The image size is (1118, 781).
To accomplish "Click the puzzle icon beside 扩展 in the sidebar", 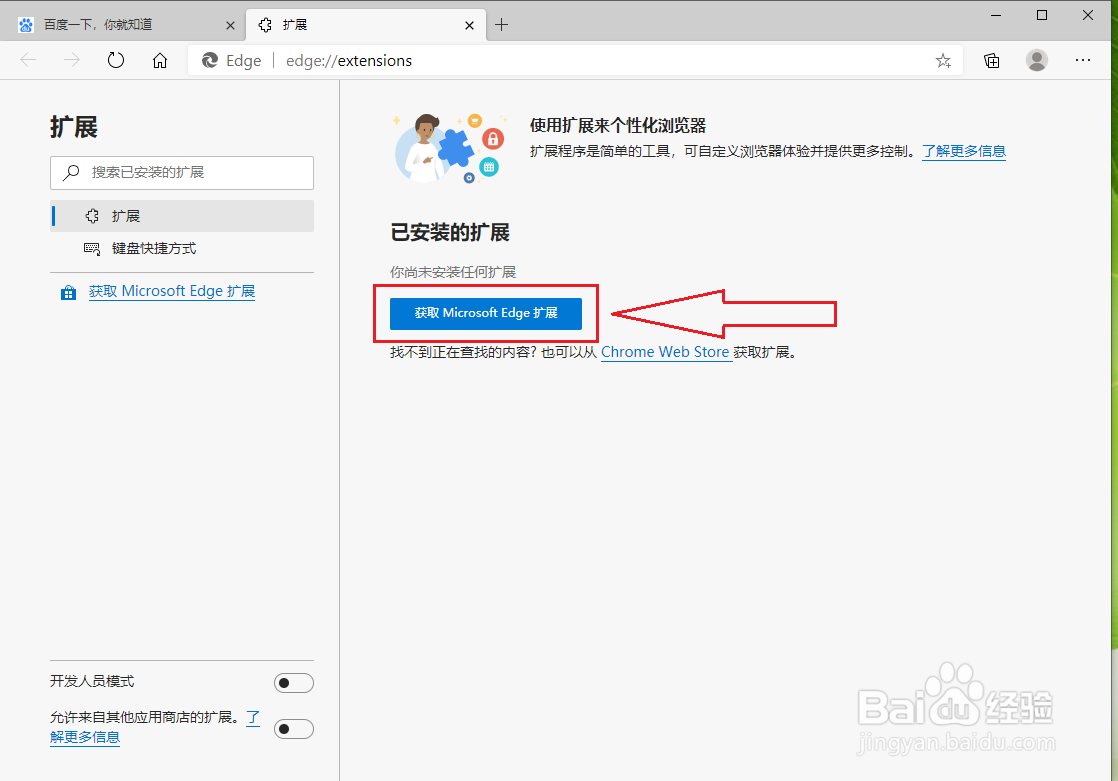I will click(x=92, y=216).
